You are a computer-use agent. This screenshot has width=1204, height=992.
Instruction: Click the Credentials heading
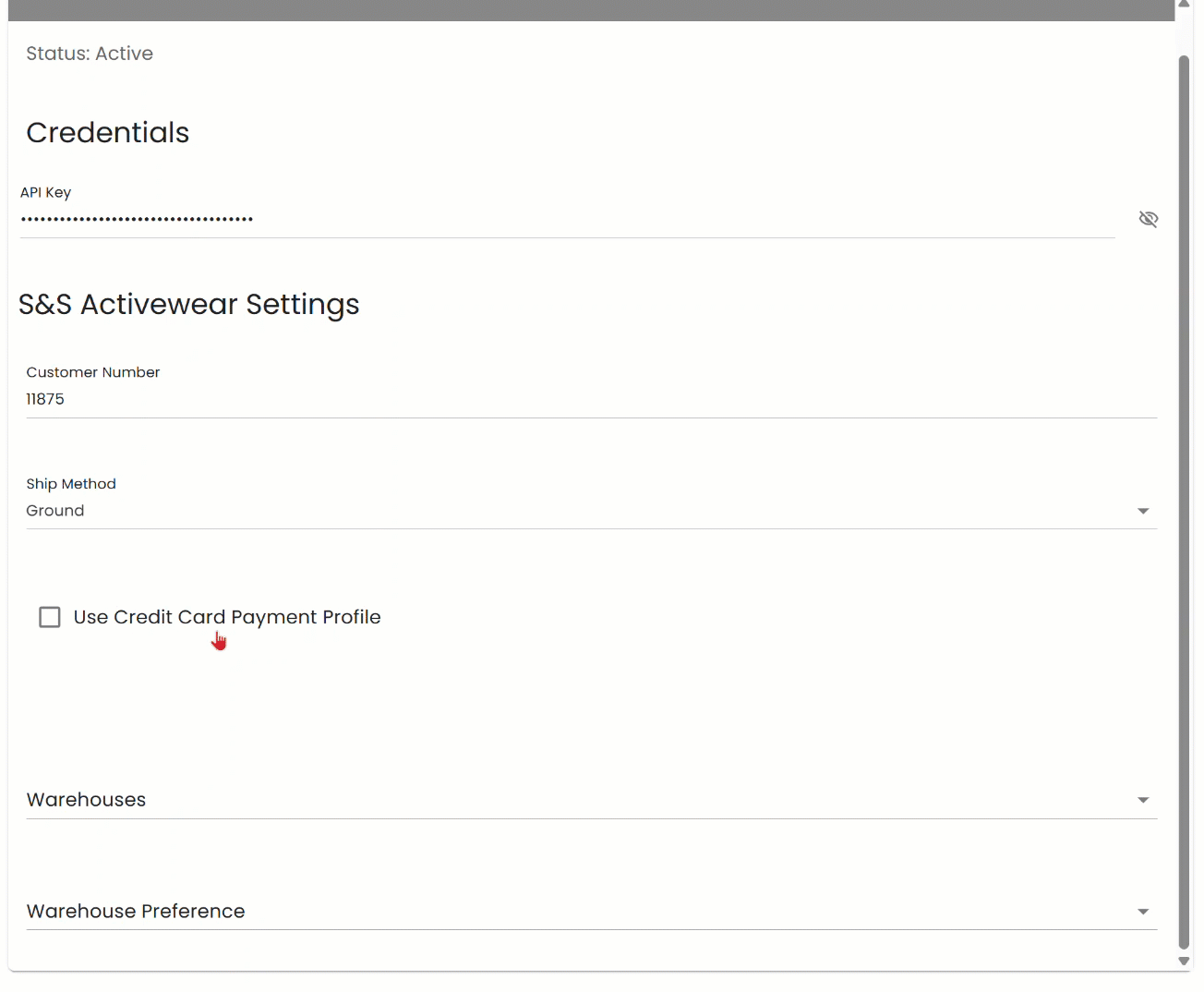tap(108, 133)
